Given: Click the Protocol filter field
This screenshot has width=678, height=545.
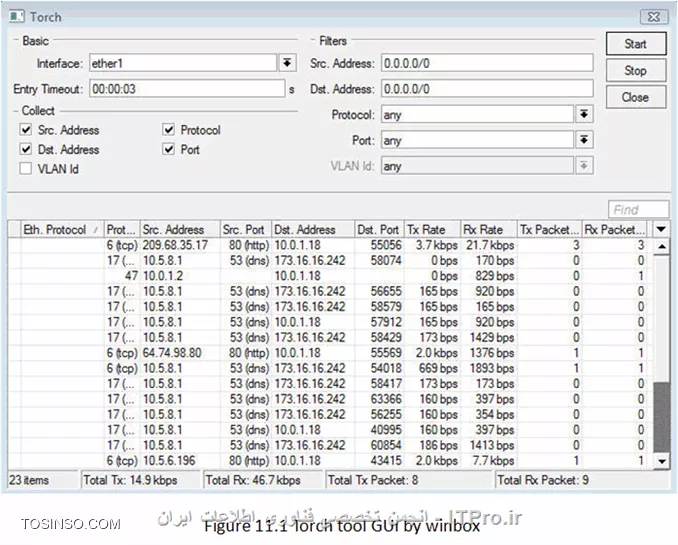Looking at the screenshot, I should click(x=477, y=114).
